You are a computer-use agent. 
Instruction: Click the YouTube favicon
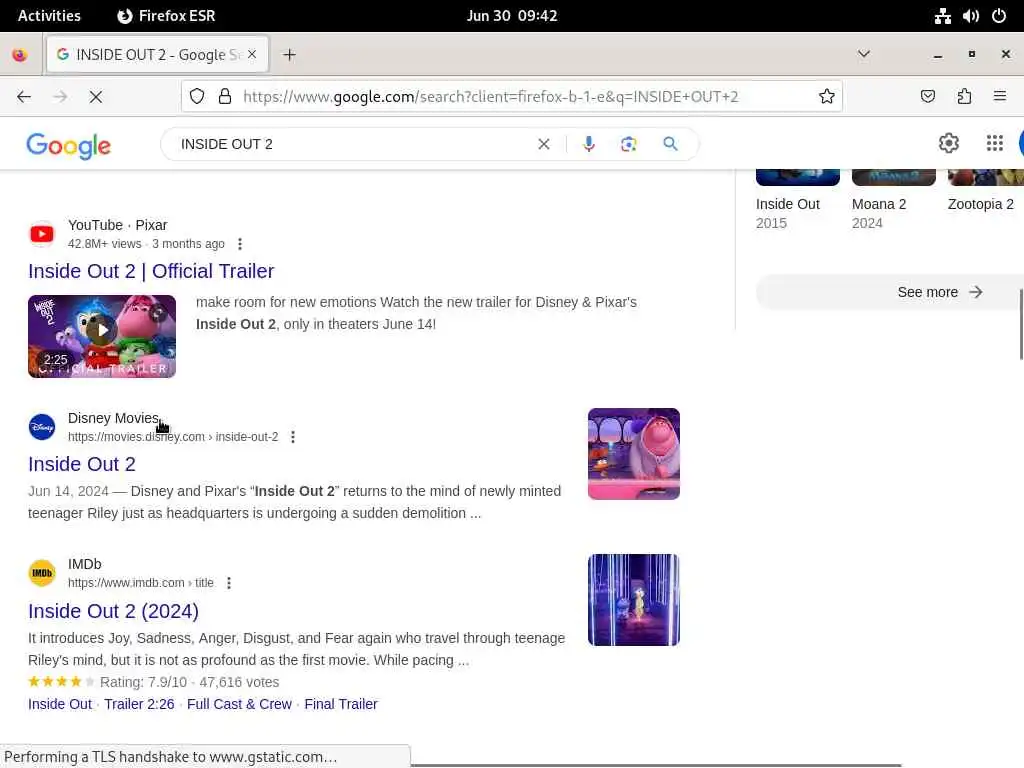coord(42,234)
